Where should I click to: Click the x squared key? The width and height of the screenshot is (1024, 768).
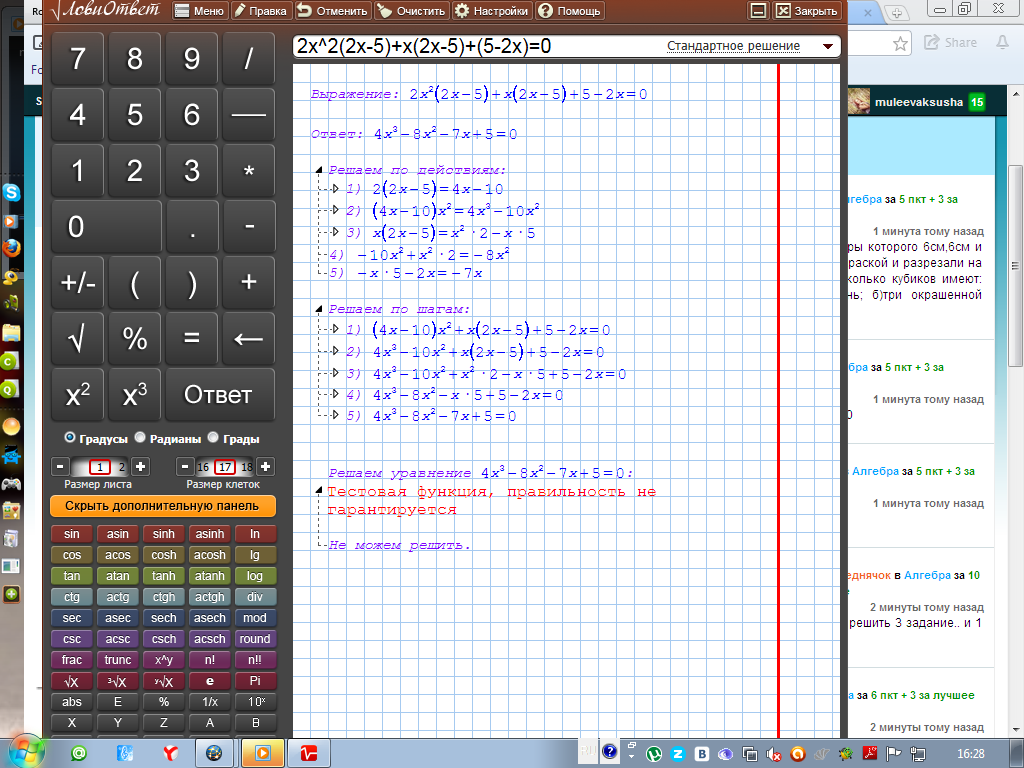(x=78, y=394)
